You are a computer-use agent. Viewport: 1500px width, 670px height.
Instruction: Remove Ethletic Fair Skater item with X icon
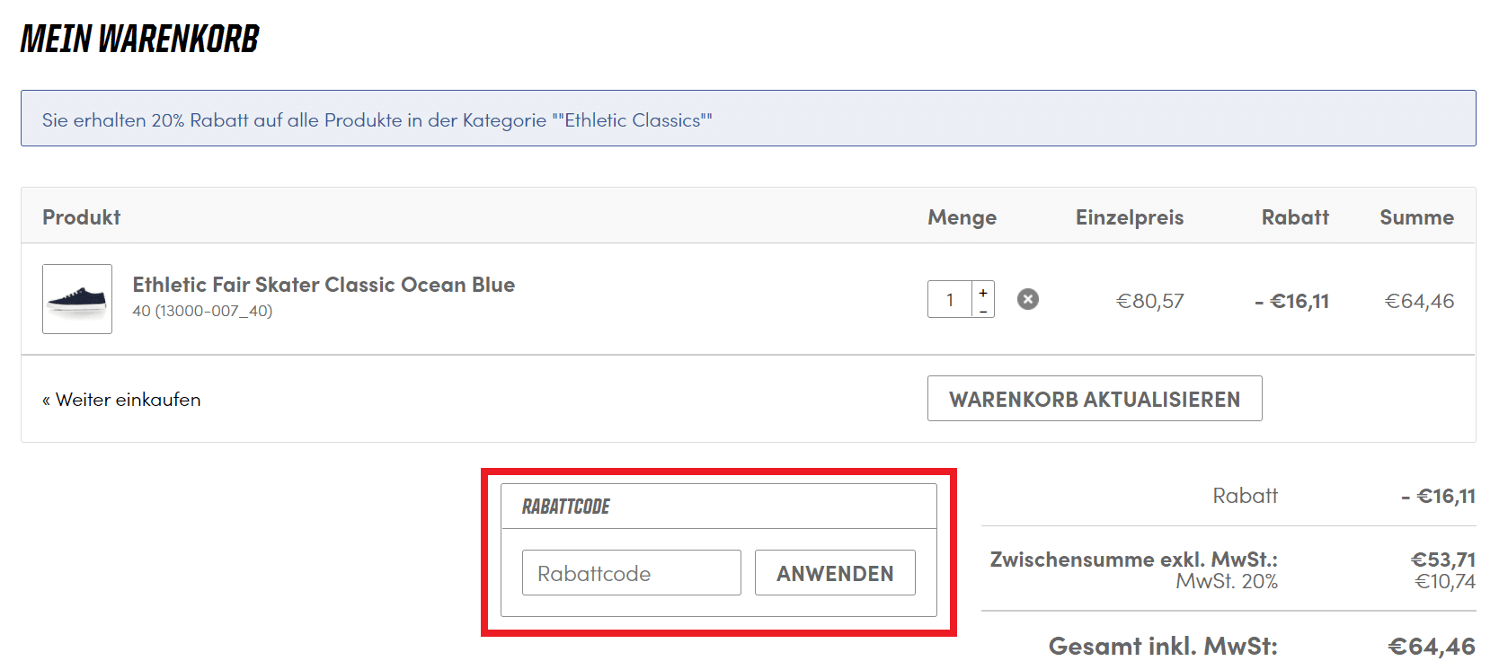(x=1028, y=299)
